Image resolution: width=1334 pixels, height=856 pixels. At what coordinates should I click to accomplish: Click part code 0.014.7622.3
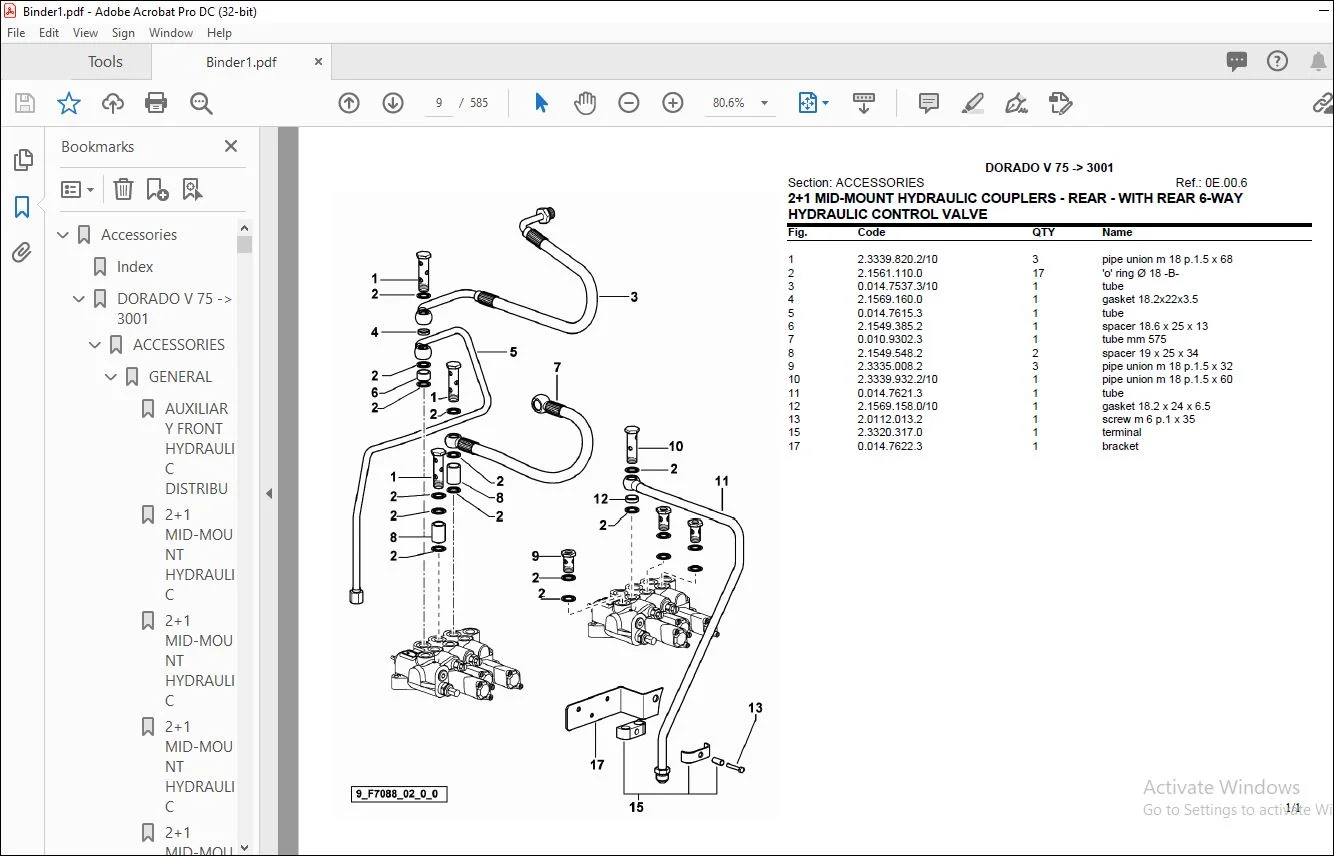pos(889,446)
